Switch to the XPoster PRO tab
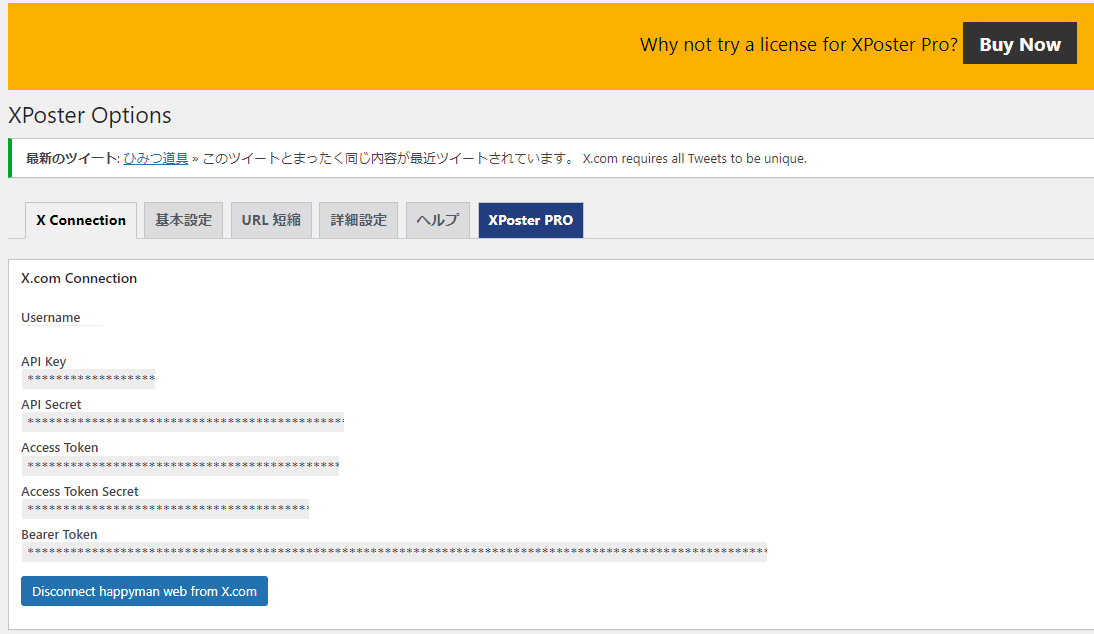This screenshot has width=1094, height=634. [530, 220]
